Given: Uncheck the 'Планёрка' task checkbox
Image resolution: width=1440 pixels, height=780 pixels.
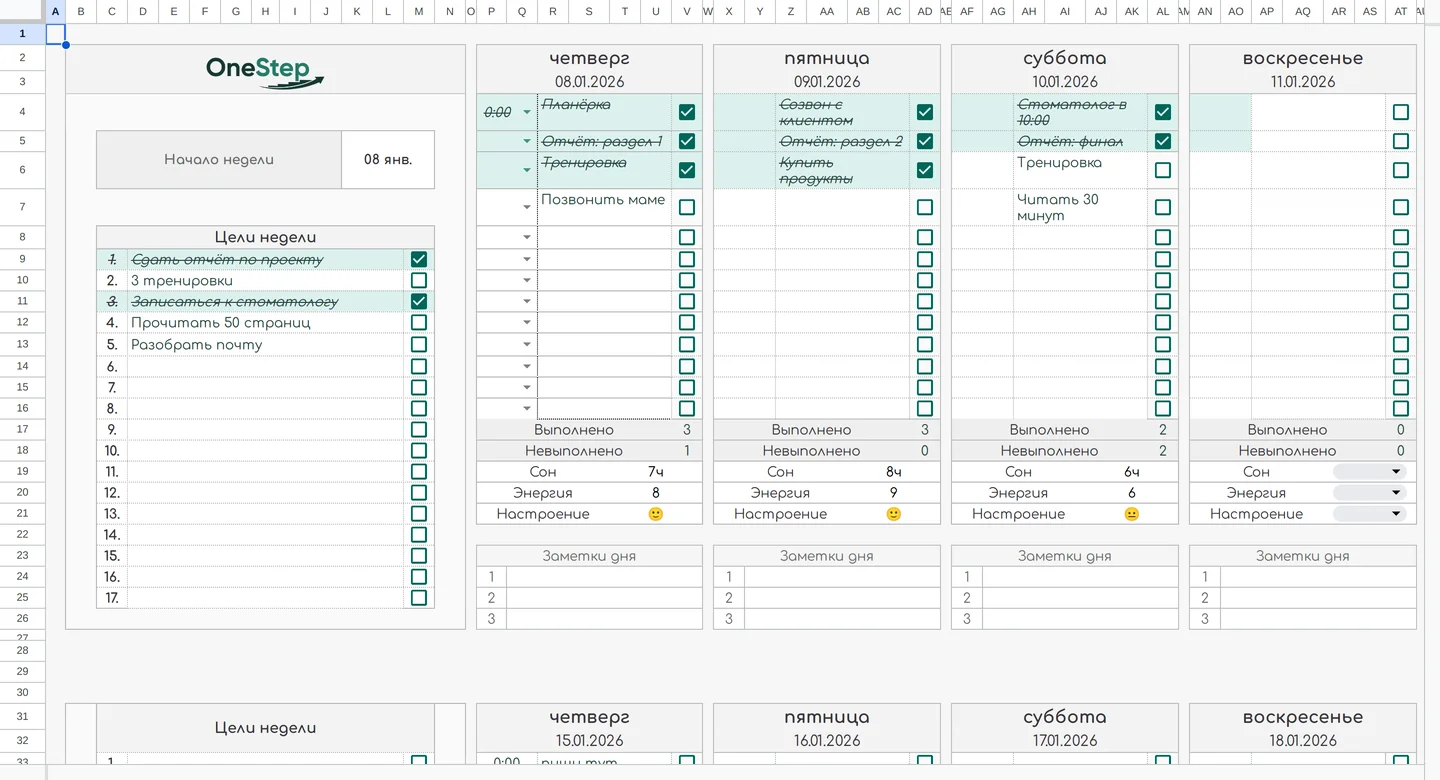Looking at the screenshot, I should click(687, 112).
